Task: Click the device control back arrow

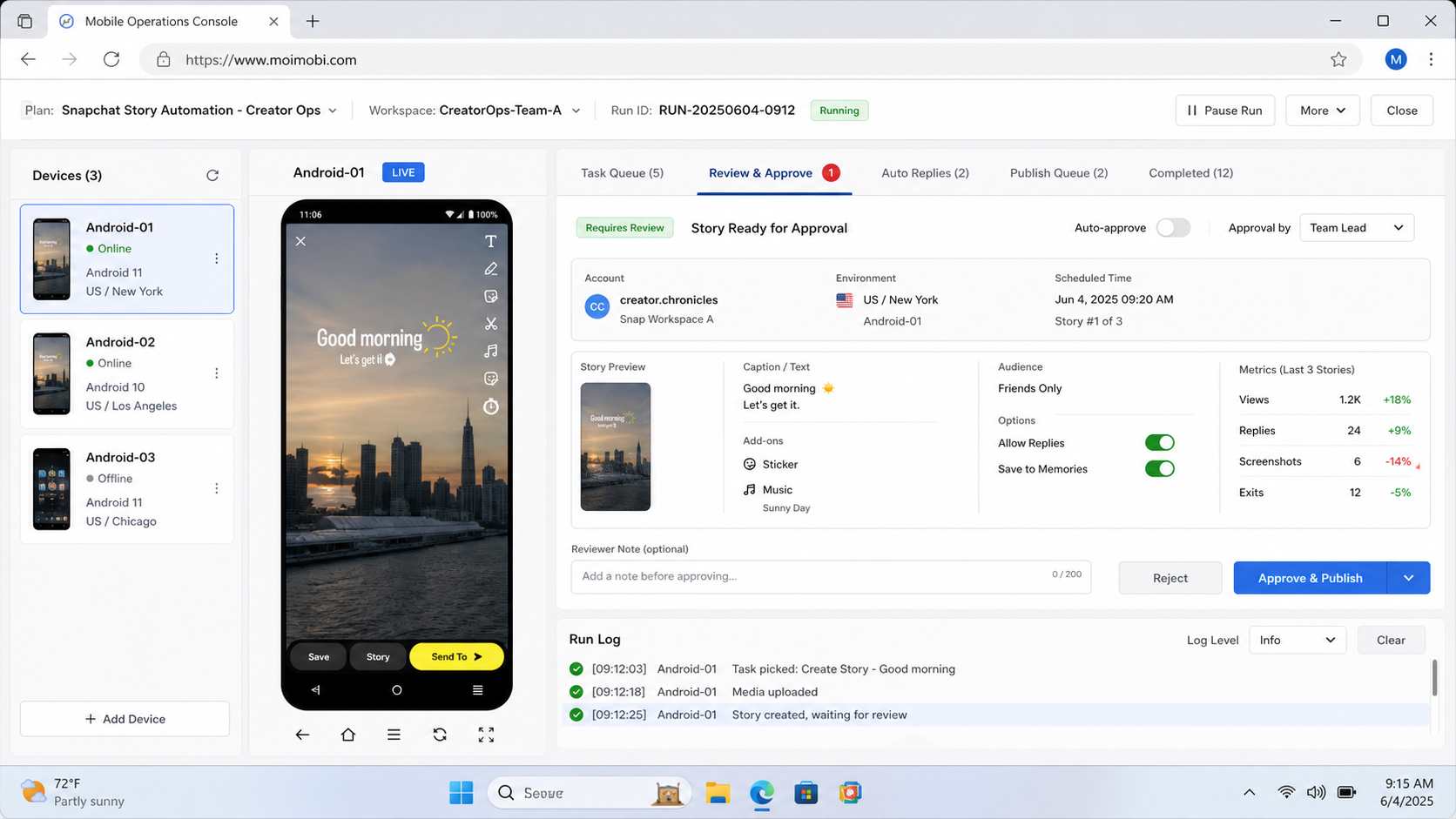Action: click(302, 735)
